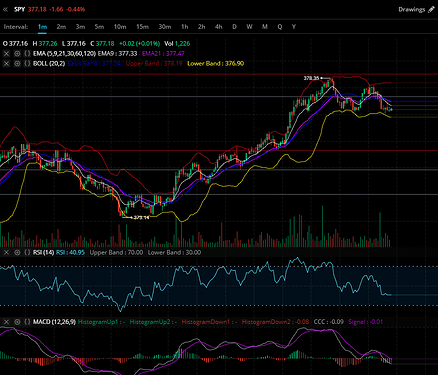Select the 5m interval
Viewport: 438px width, 375px height.
pyautogui.click(x=99, y=27)
